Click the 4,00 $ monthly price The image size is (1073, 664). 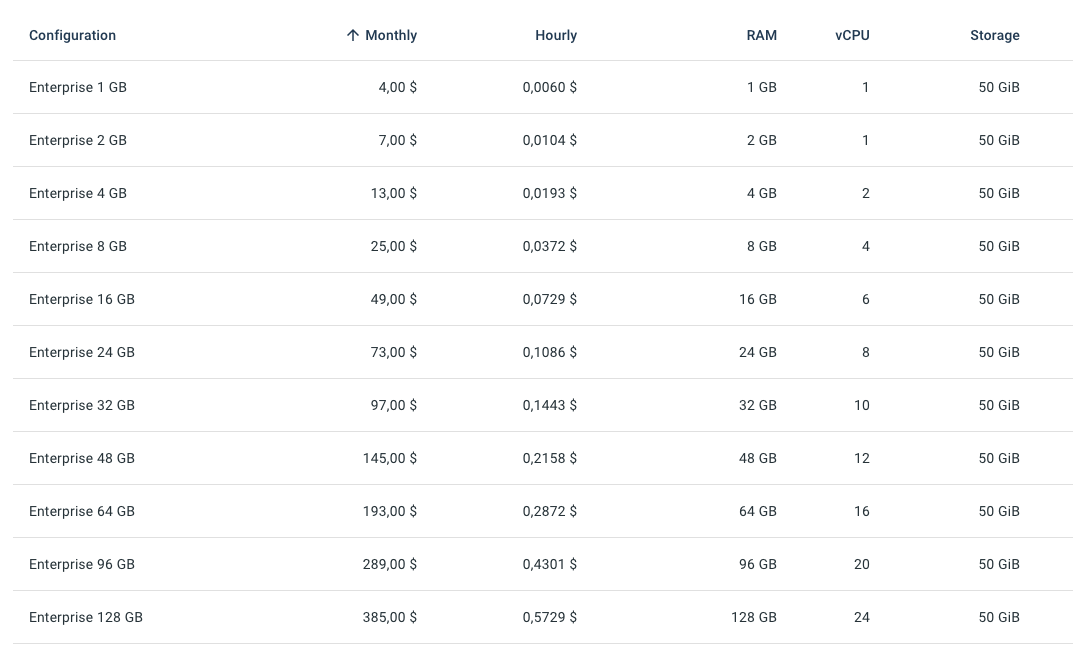398,88
